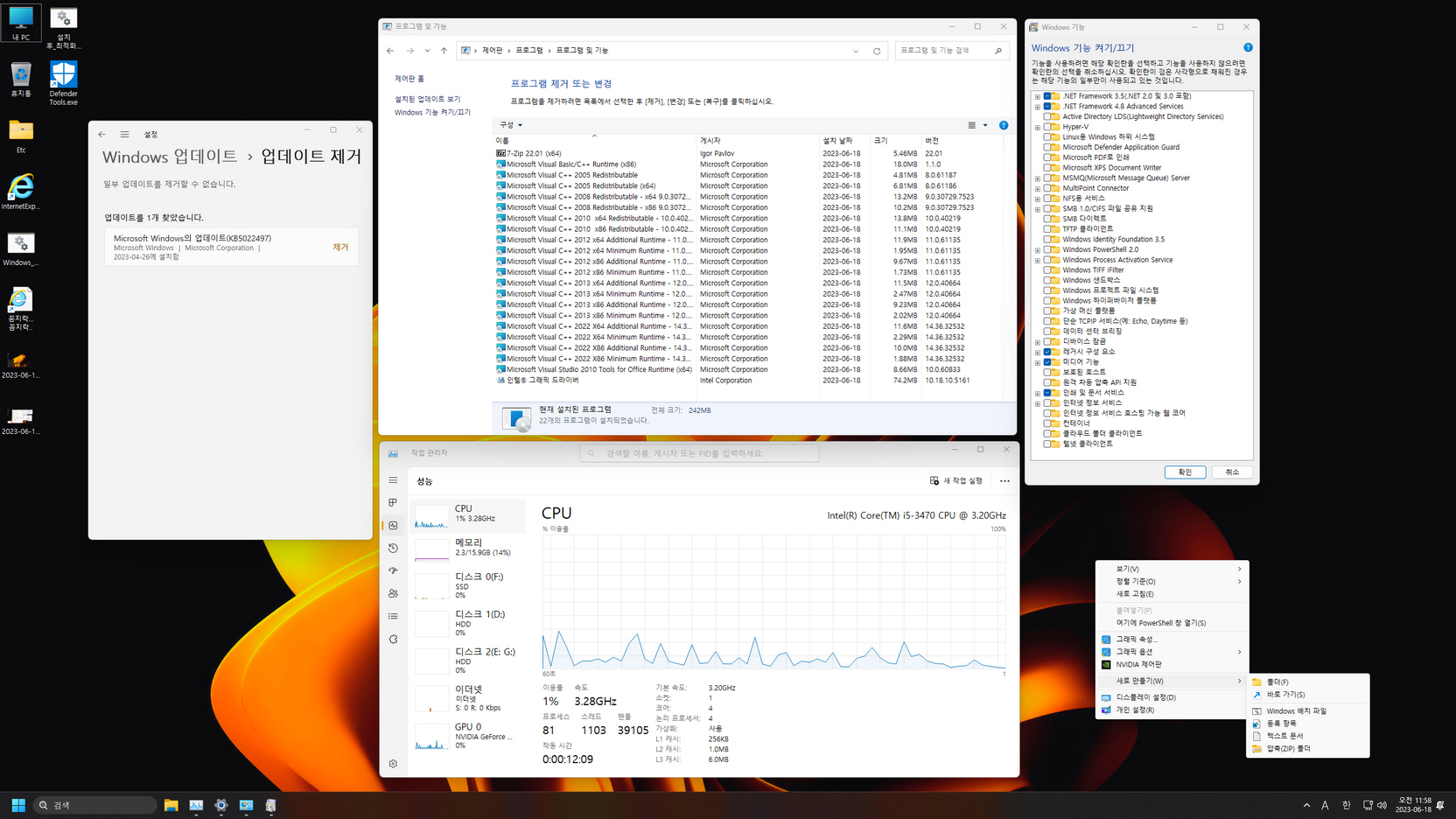Click Programs and Features search field
This screenshot has width=1456, height=819.
(952, 51)
